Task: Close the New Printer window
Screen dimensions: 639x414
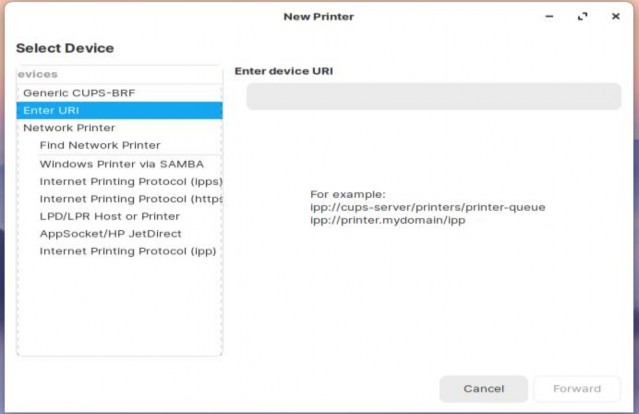Action: pyautogui.click(x=613, y=17)
